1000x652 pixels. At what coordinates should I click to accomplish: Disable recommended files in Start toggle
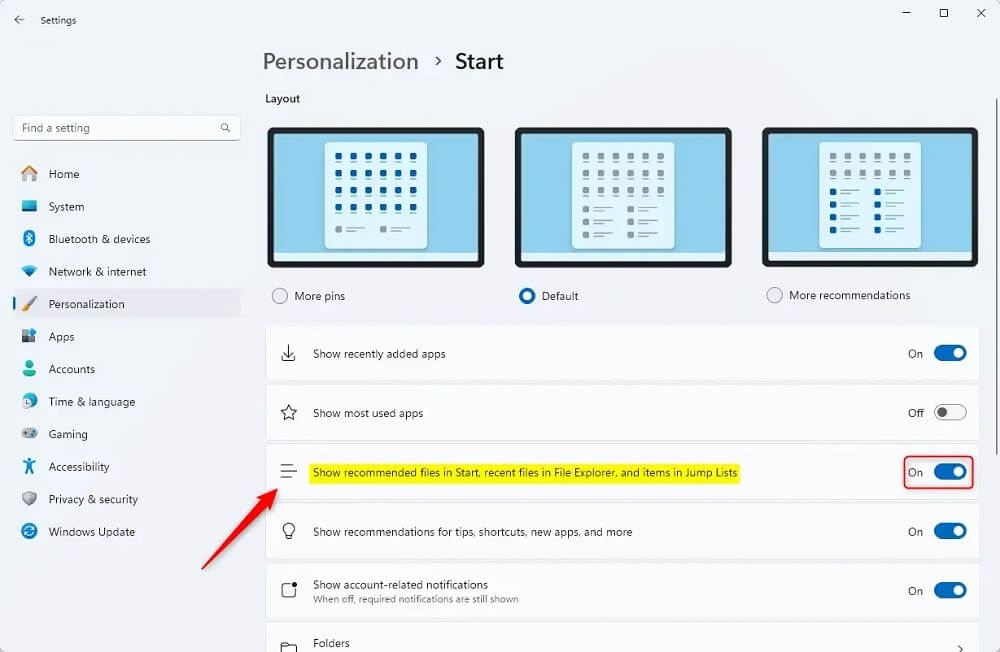pos(950,472)
